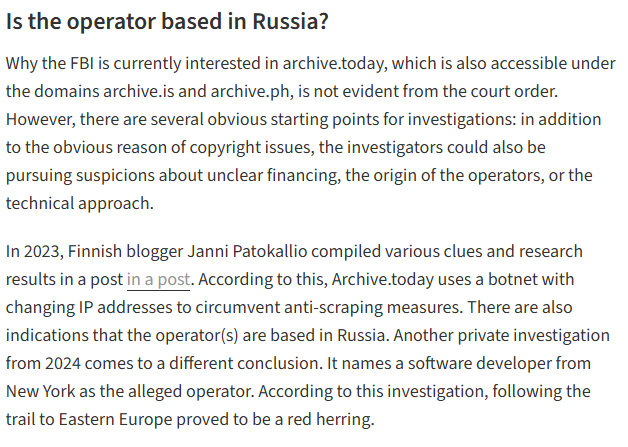Image resolution: width=628 pixels, height=447 pixels.
Task: Click the phrase "technical approach"
Action: 79,203
